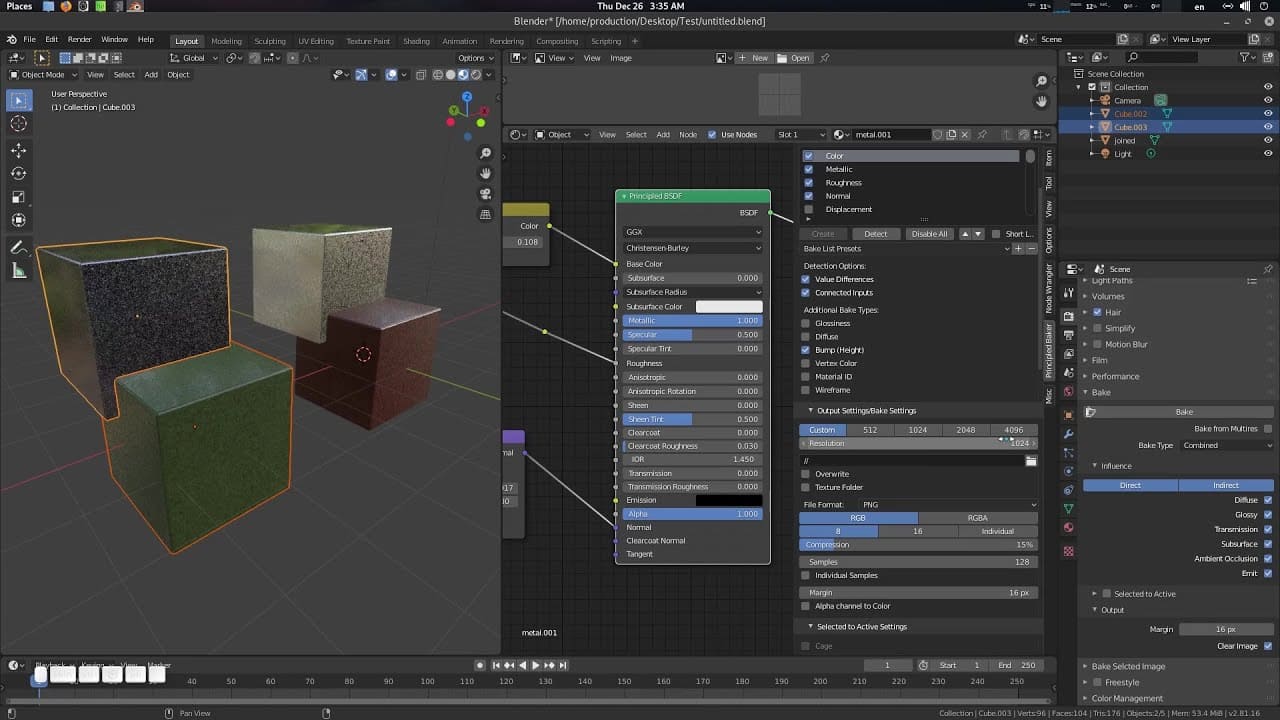Switch to the Shading workspace tab

[416, 41]
